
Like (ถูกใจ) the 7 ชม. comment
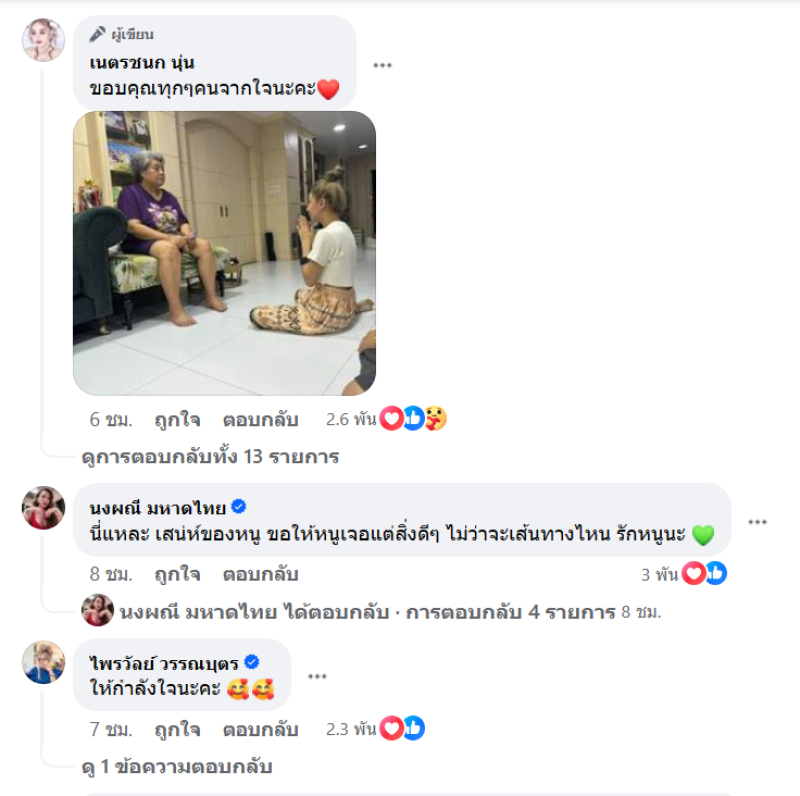click(177, 729)
